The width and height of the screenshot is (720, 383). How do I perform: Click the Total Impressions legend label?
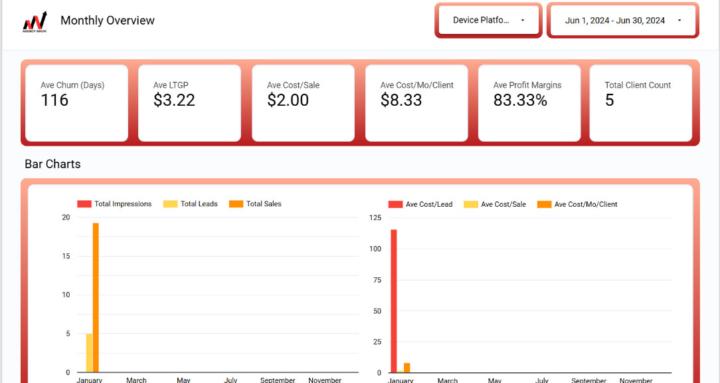[x=123, y=204]
